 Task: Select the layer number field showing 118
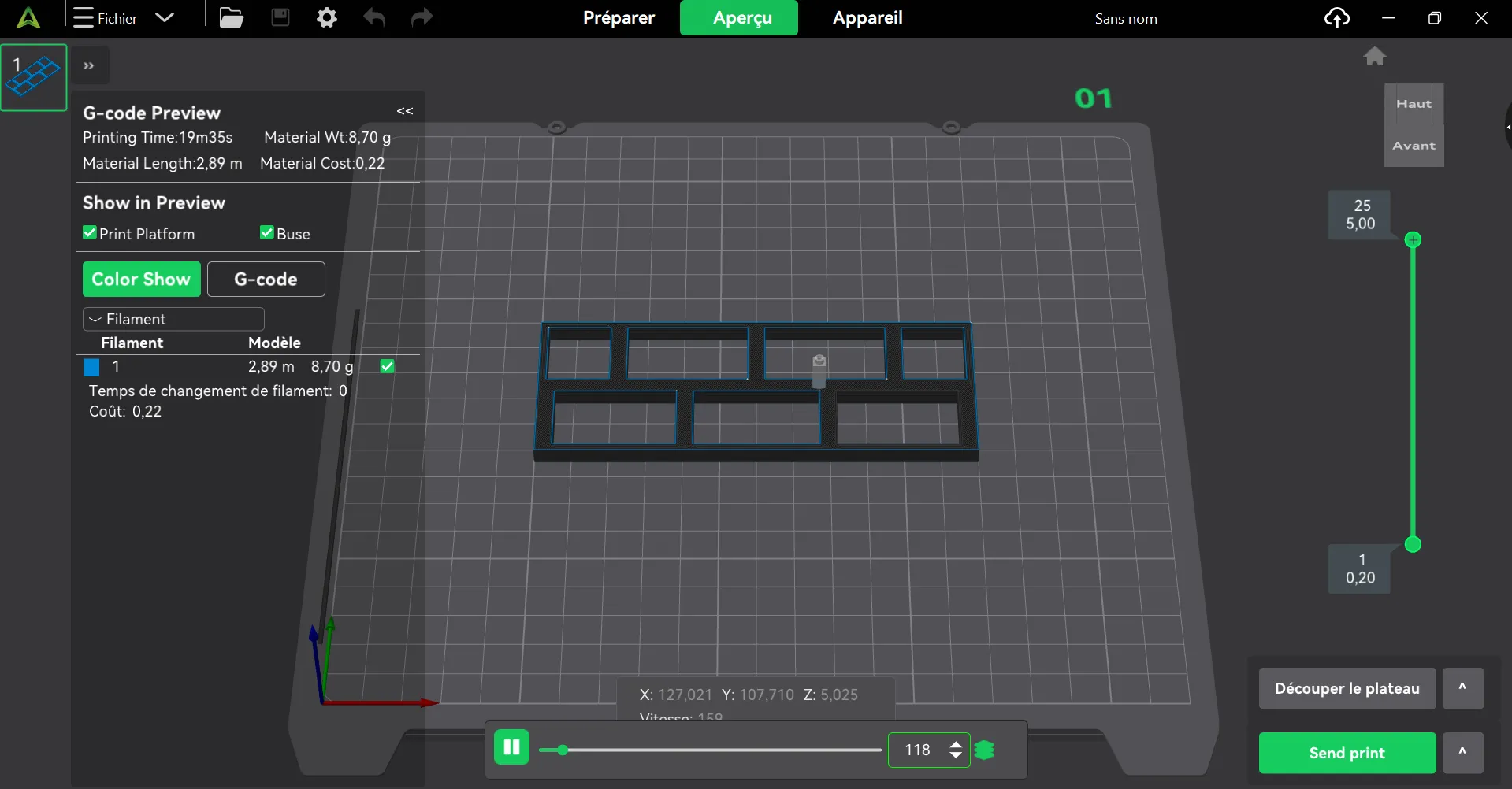point(918,750)
